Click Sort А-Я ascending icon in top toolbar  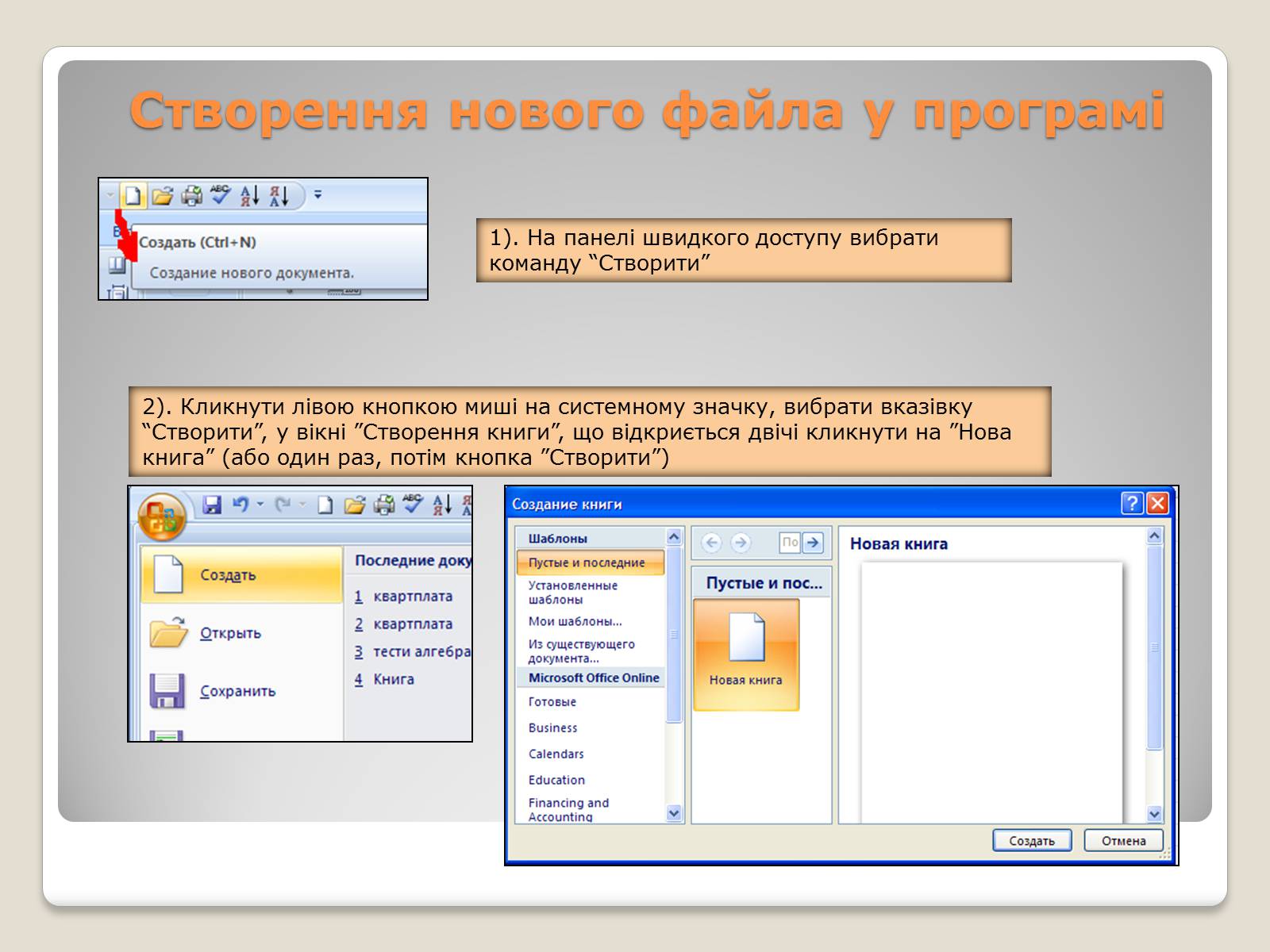[x=250, y=195]
